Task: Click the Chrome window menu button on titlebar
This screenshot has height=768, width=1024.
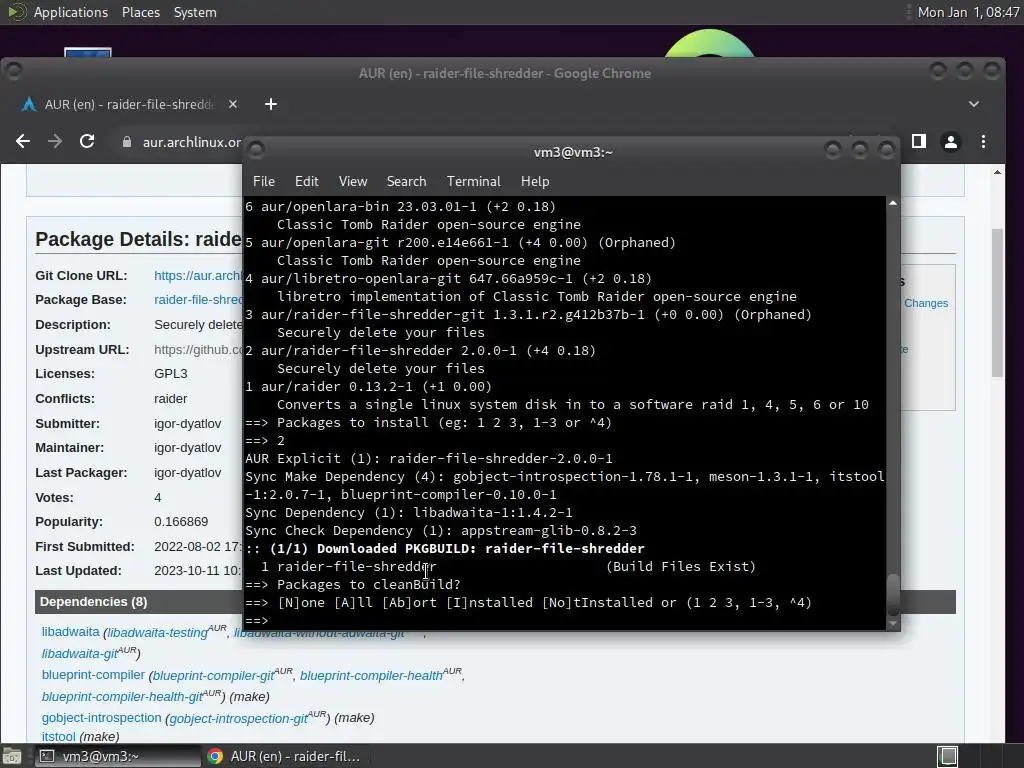Action: 14,71
